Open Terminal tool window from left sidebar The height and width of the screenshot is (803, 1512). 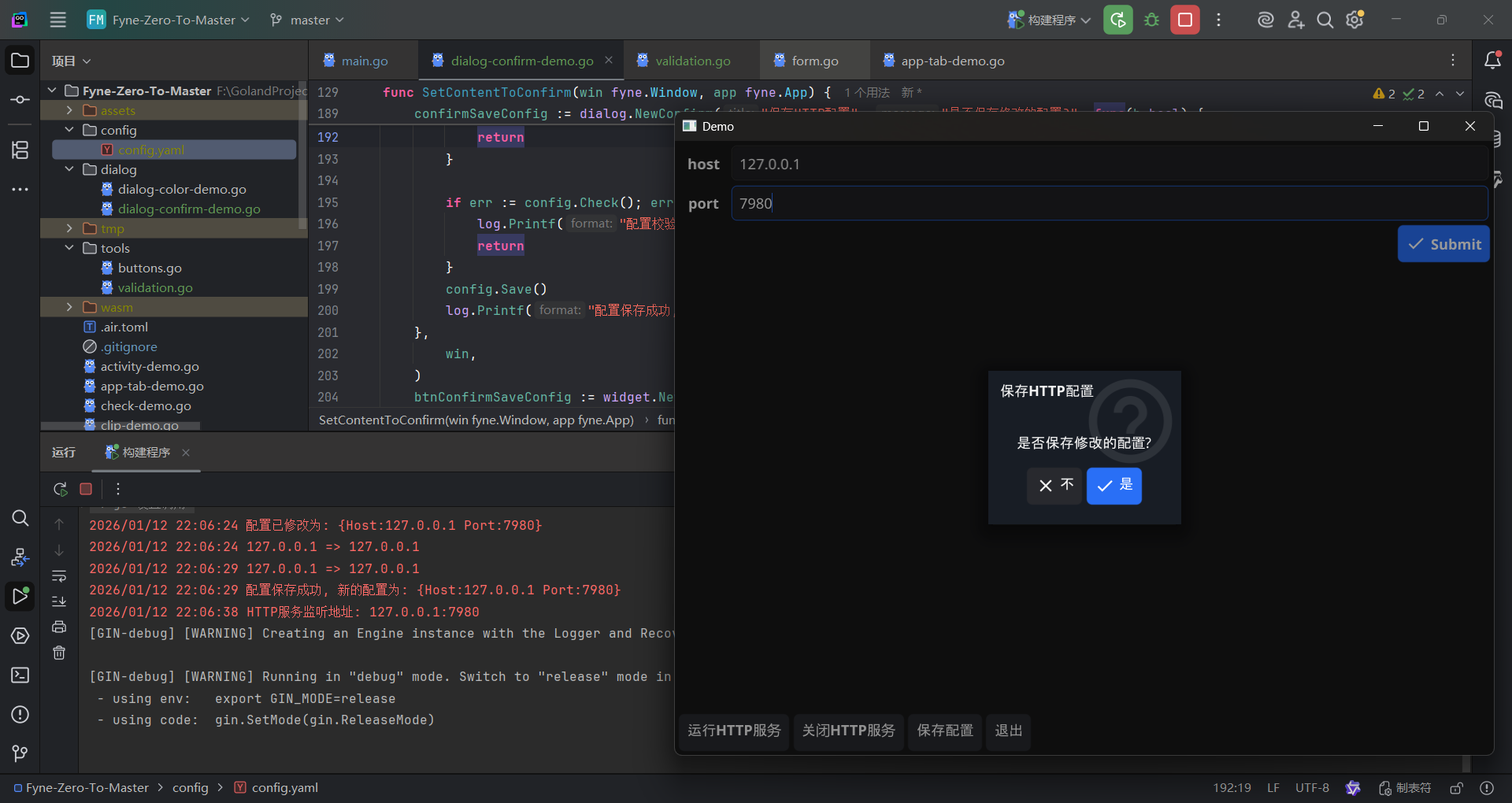click(20, 675)
